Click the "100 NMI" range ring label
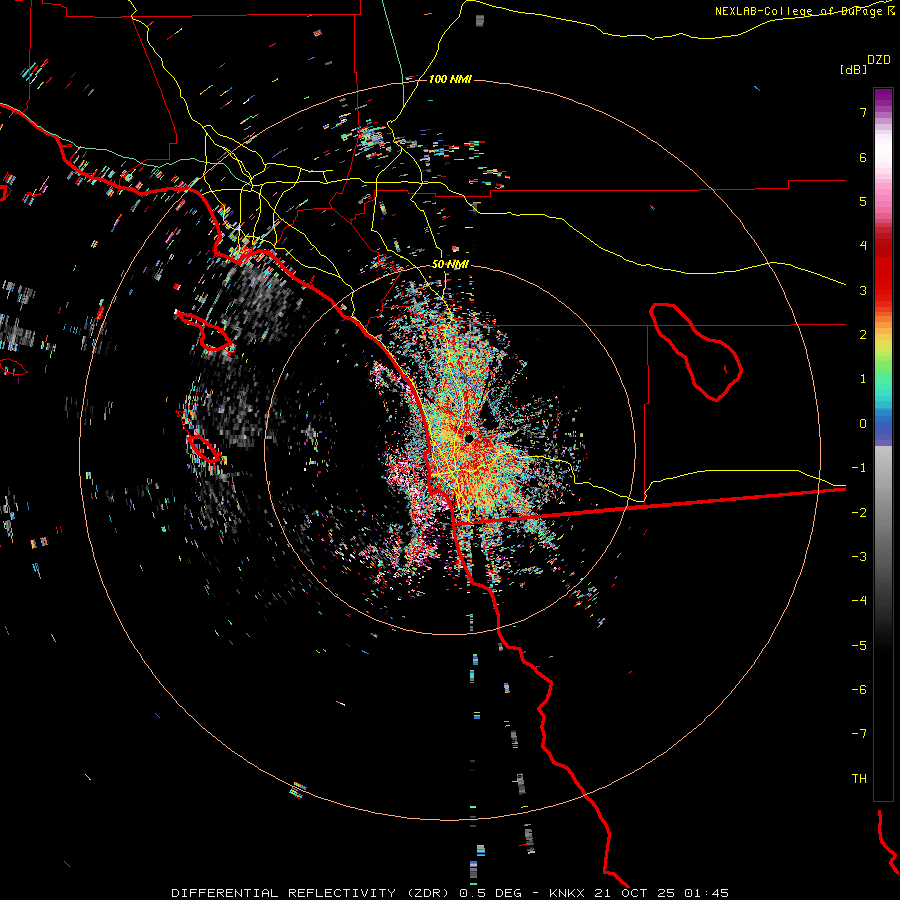Image resolution: width=900 pixels, height=900 pixels. 450,79
